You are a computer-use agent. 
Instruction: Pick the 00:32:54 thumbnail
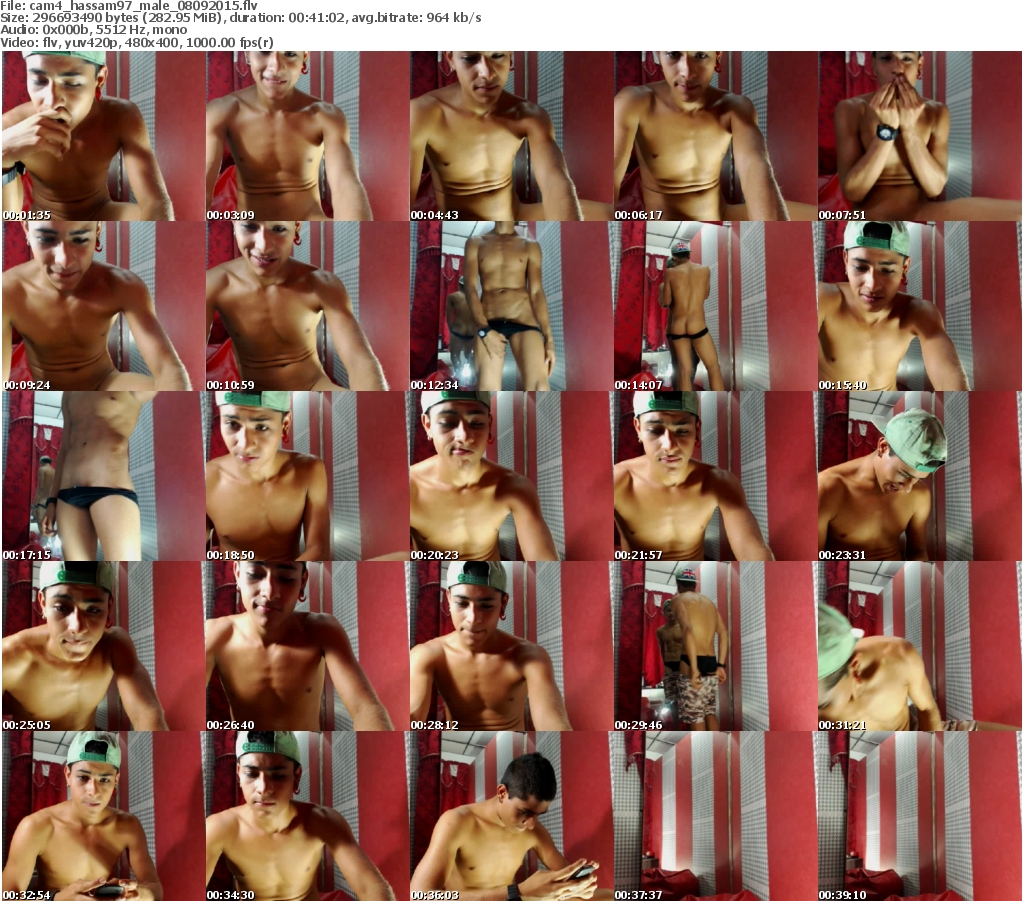point(104,816)
